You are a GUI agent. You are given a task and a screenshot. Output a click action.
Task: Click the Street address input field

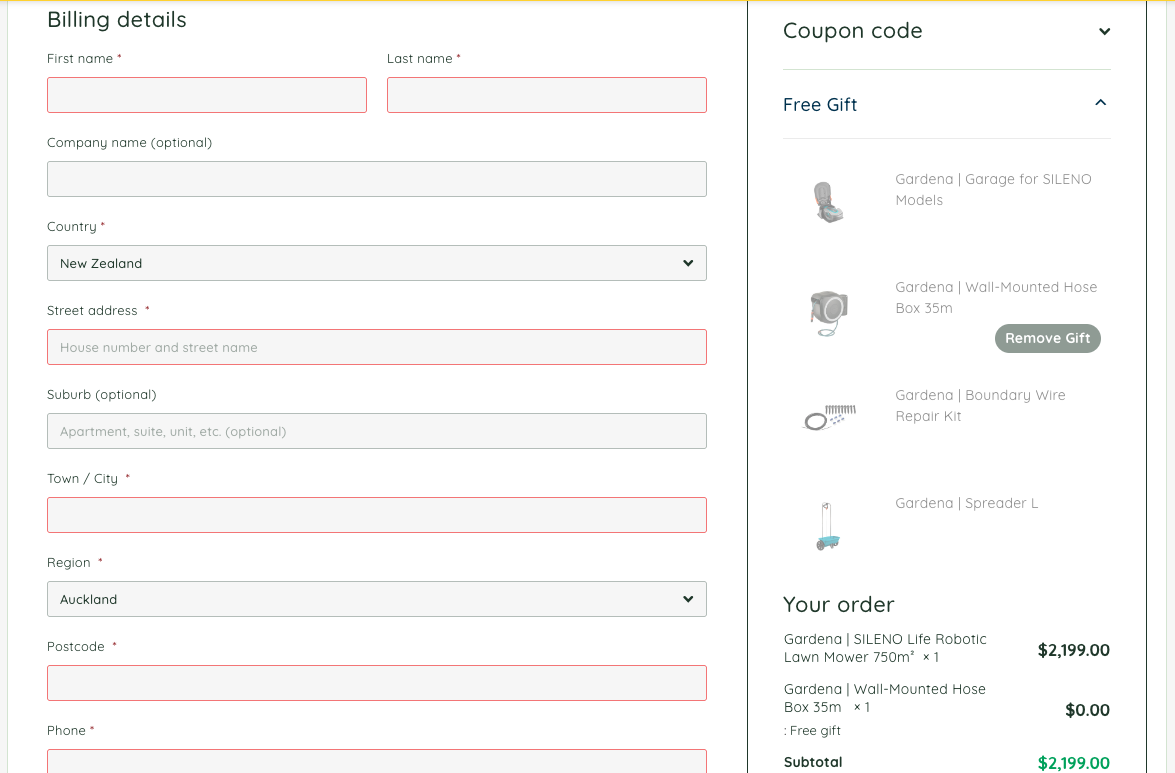[x=376, y=347]
